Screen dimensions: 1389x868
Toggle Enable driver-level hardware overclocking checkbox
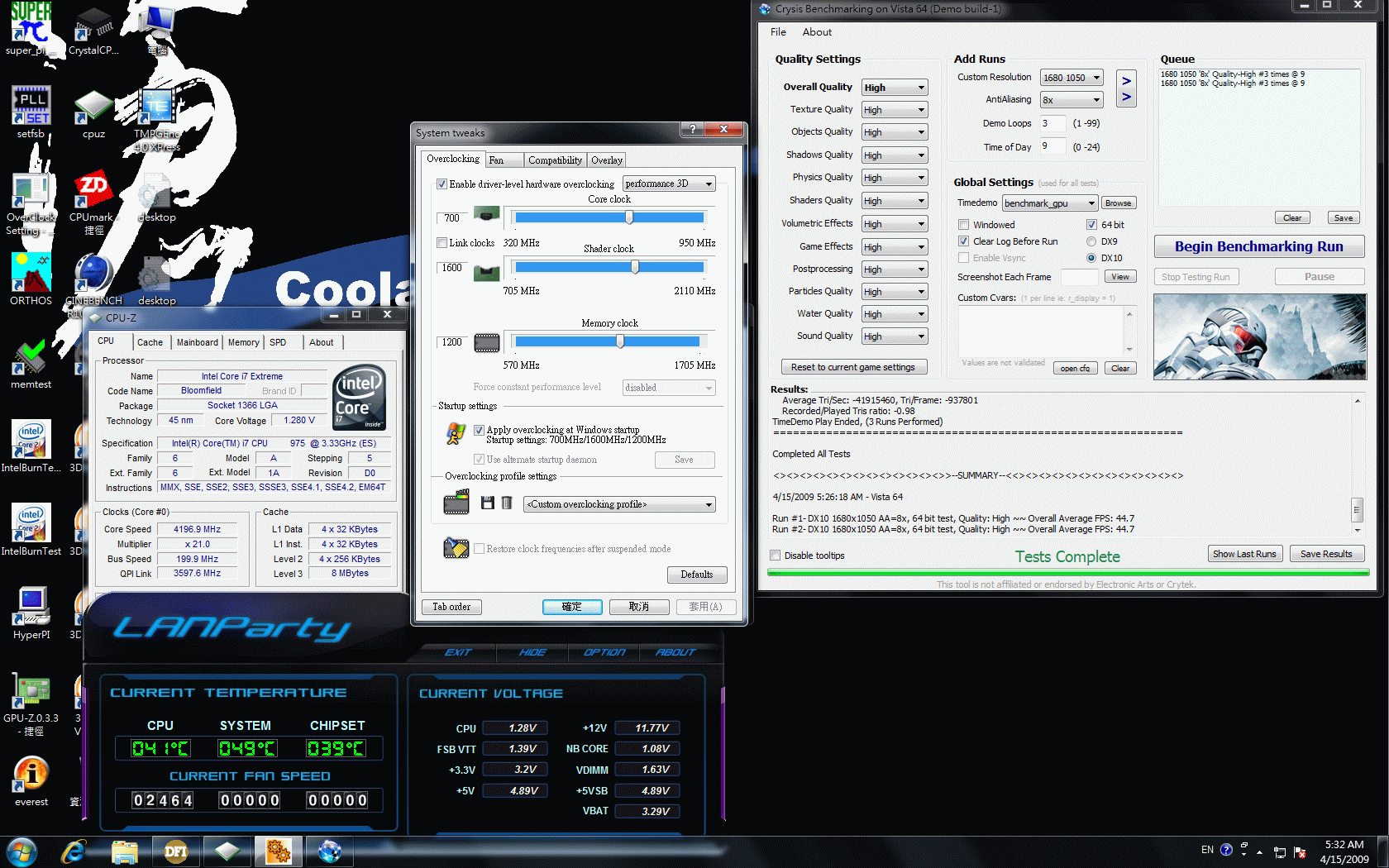[x=442, y=184]
